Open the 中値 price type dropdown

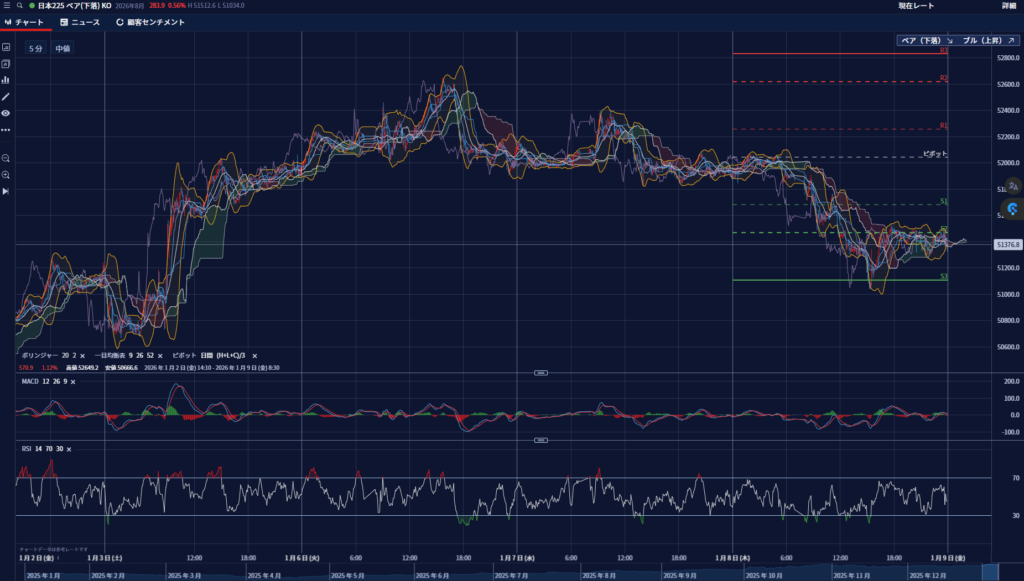click(62, 48)
